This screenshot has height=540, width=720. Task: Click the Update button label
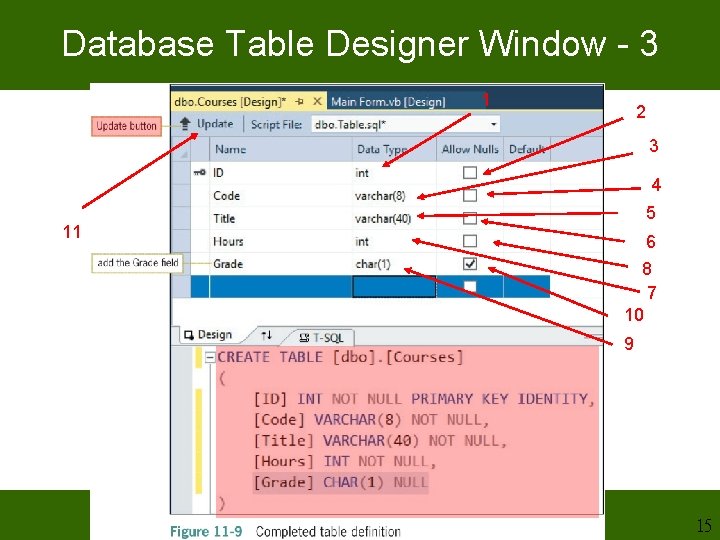215,124
